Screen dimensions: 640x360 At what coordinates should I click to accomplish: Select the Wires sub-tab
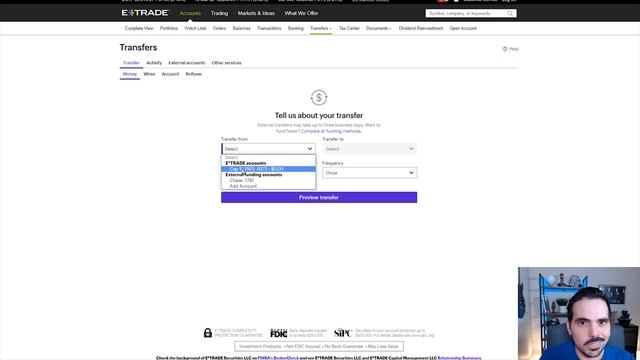149,74
